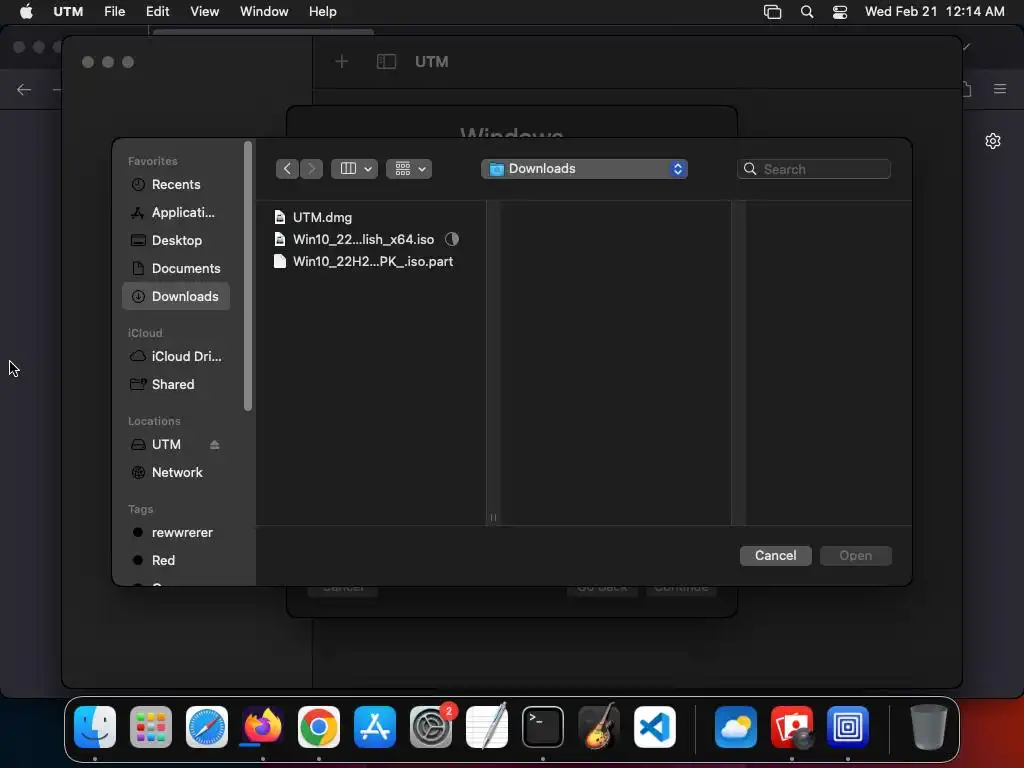The height and width of the screenshot is (768, 1024).
Task: Select Documents in the sidebar
Action: pyautogui.click(x=176, y=268)
